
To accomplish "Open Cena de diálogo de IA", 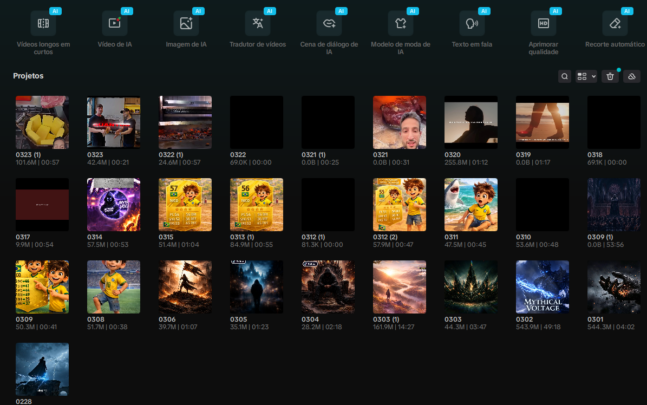I will pyautogui.click(x=328, y=23).
